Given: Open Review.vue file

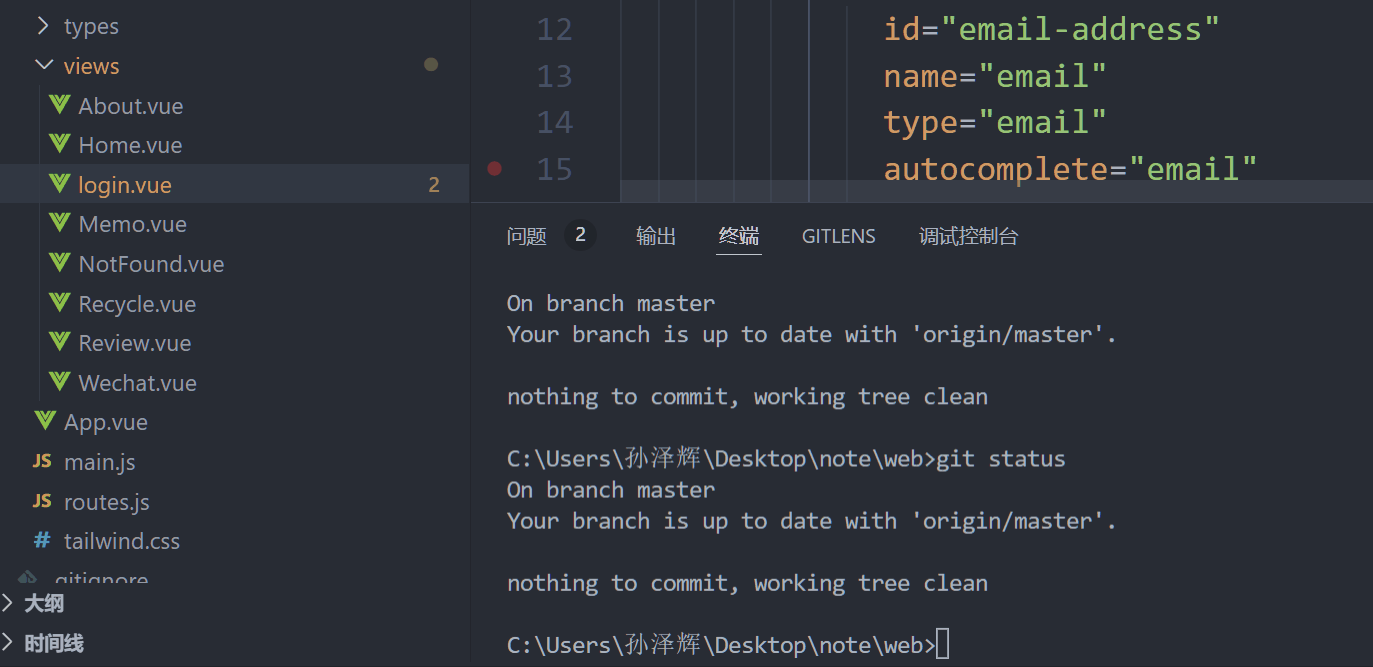Looking at the screenshot, I should 135,343.
